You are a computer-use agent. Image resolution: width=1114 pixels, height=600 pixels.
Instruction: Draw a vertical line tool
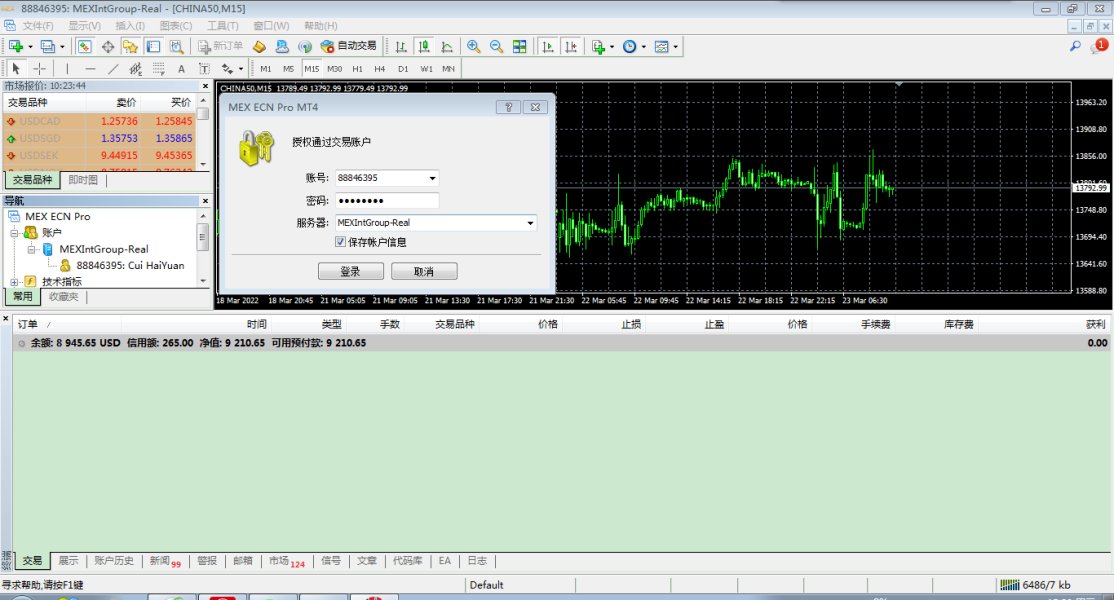tap(67, 69)
